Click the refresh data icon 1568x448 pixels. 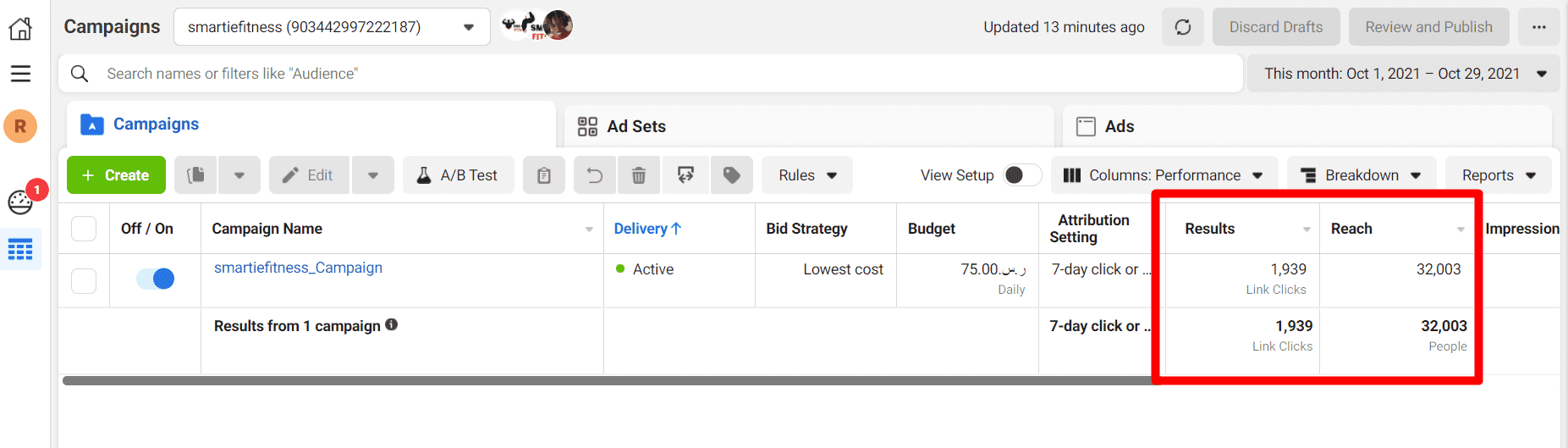[1182, 27]
